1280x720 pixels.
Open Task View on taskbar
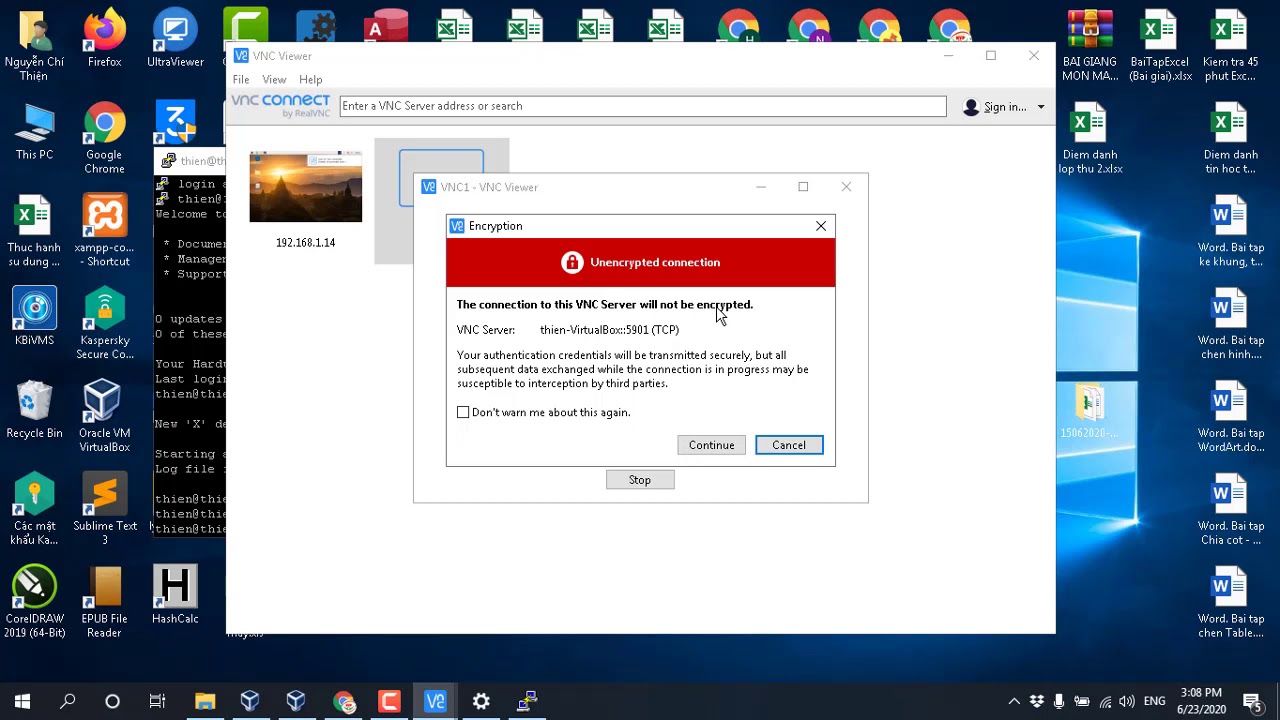(157, 701)
